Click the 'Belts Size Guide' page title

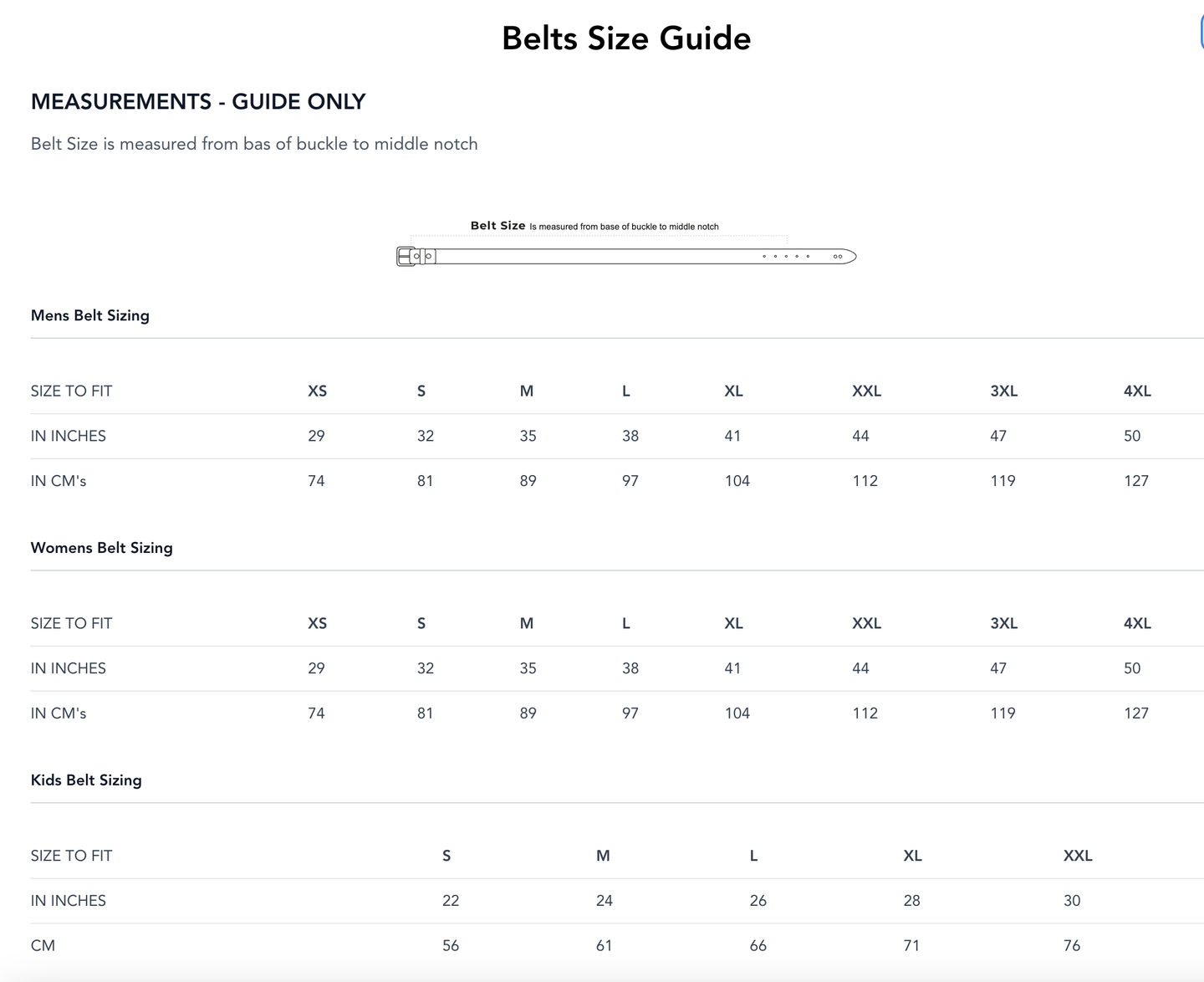click(x=626, y=38)
